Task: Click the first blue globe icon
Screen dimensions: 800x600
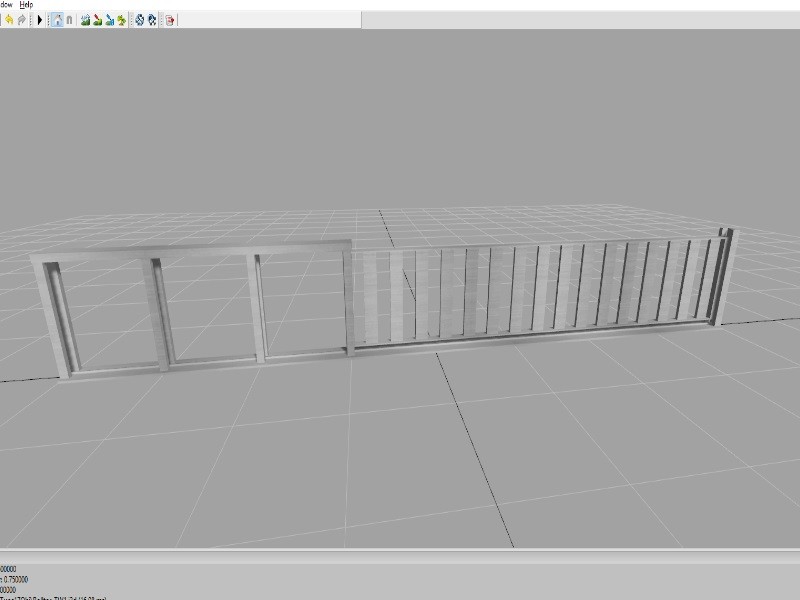Action: click(x=139, y=20)
